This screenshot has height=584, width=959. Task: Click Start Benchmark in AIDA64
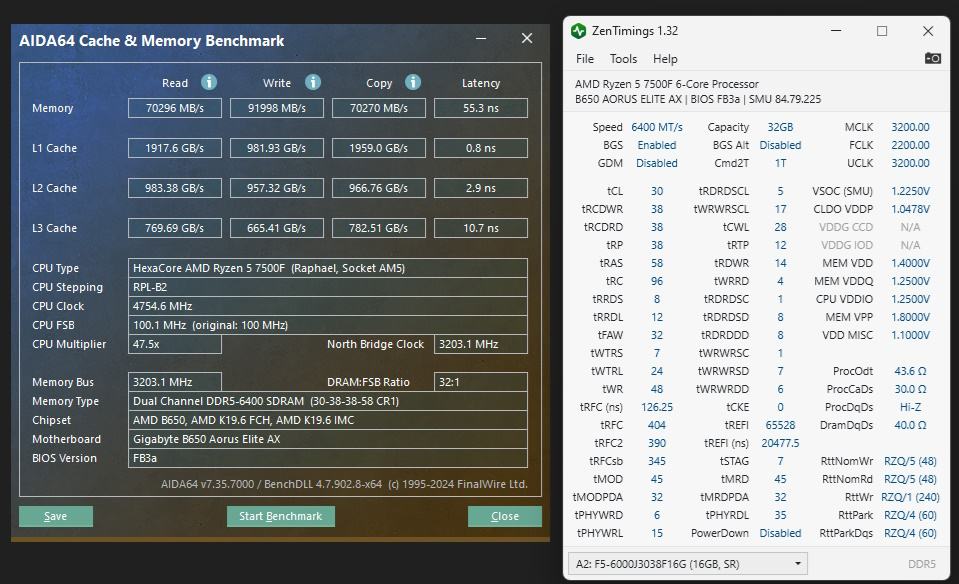click(281, 516)
